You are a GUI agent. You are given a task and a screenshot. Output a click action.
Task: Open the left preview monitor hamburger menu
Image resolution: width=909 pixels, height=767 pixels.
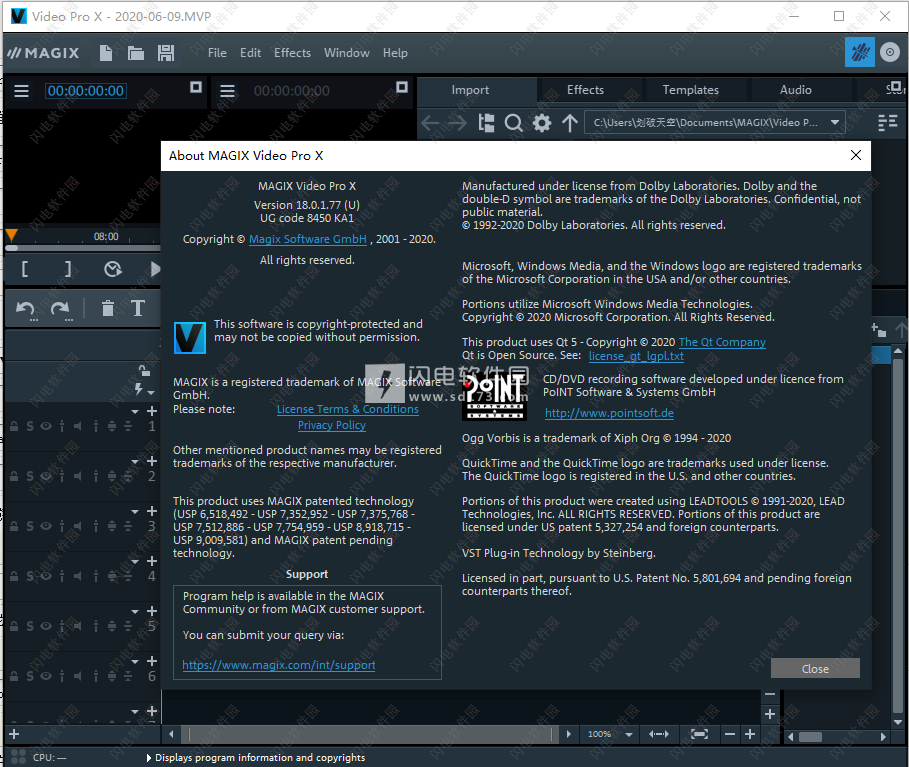coord(21,91)
